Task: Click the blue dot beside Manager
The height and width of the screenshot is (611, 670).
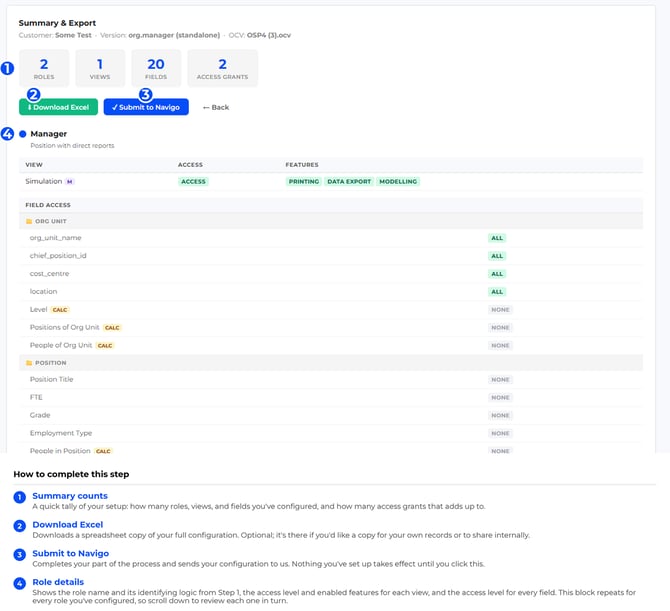Action: click(23, 134)
